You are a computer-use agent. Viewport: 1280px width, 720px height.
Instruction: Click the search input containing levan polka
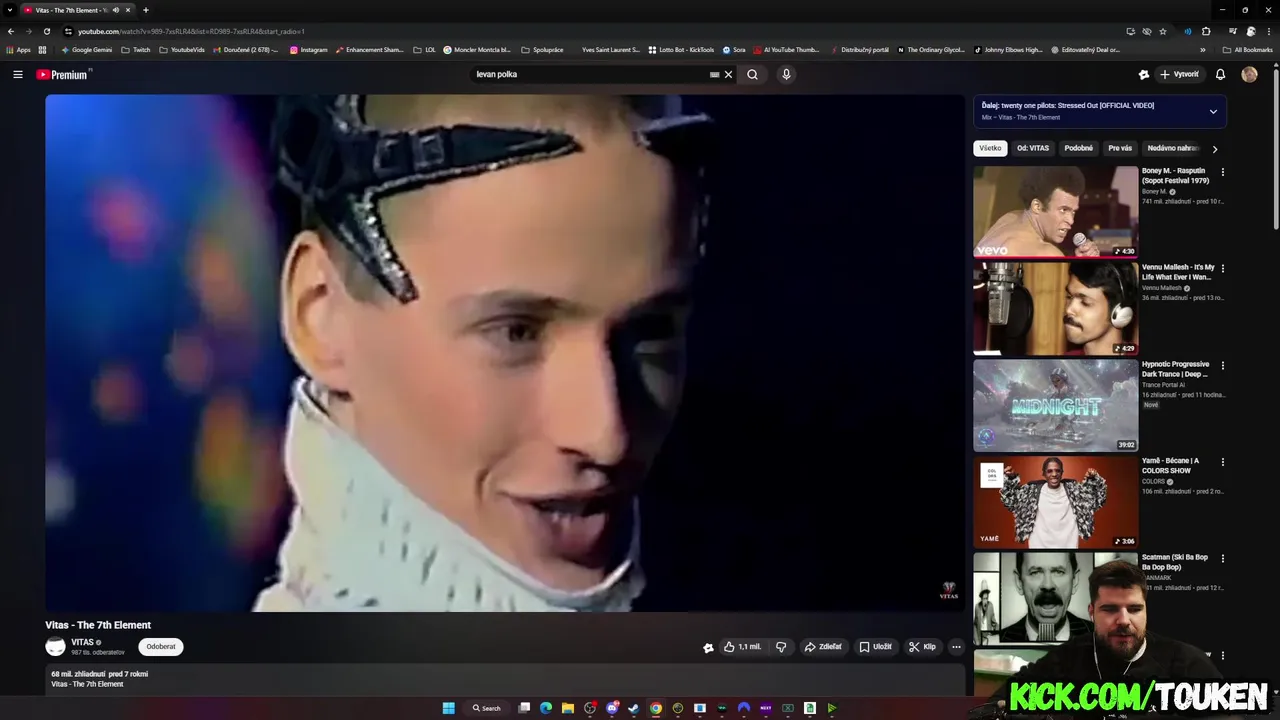(590, 74)
